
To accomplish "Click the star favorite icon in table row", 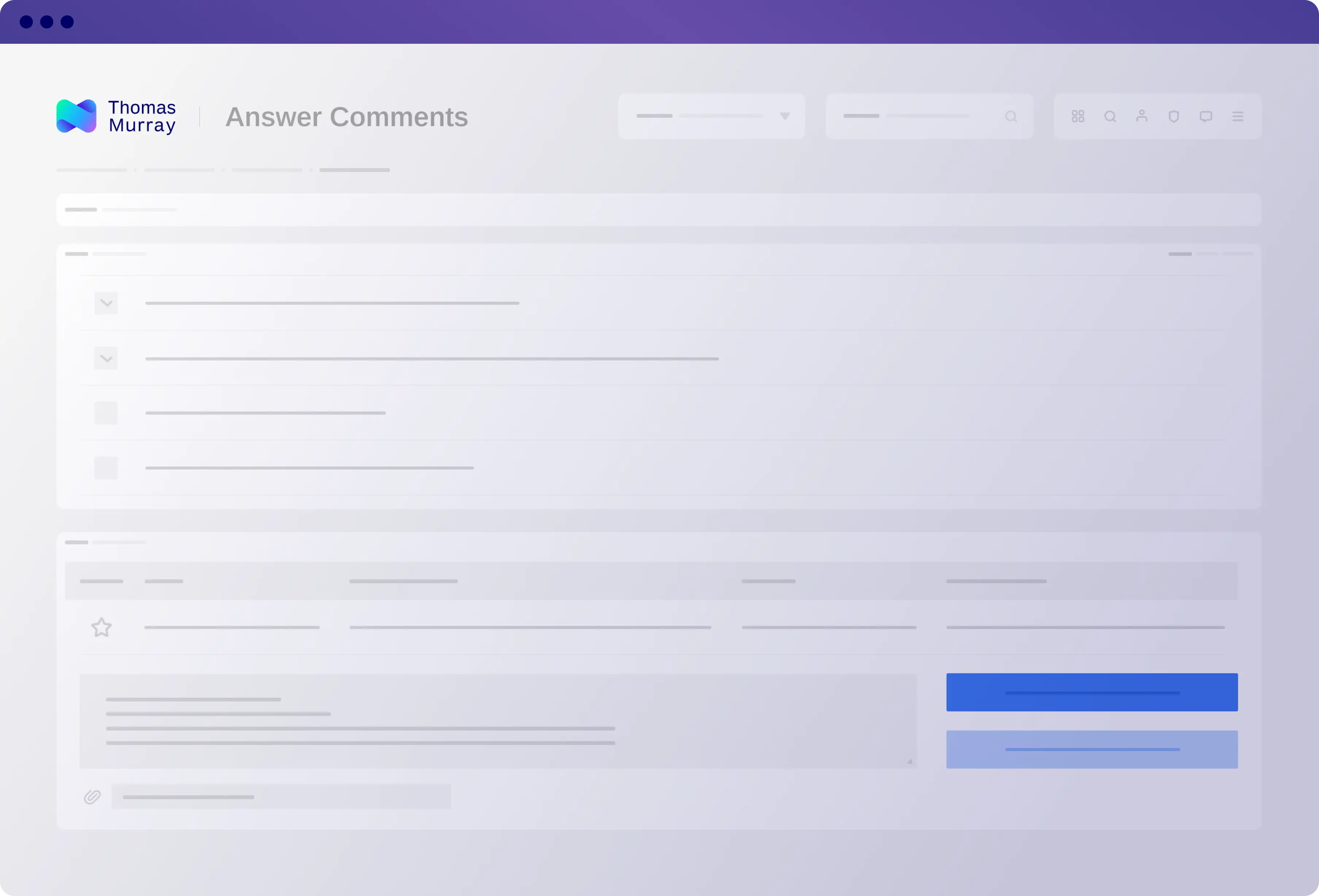I will (x=101, y=627).
